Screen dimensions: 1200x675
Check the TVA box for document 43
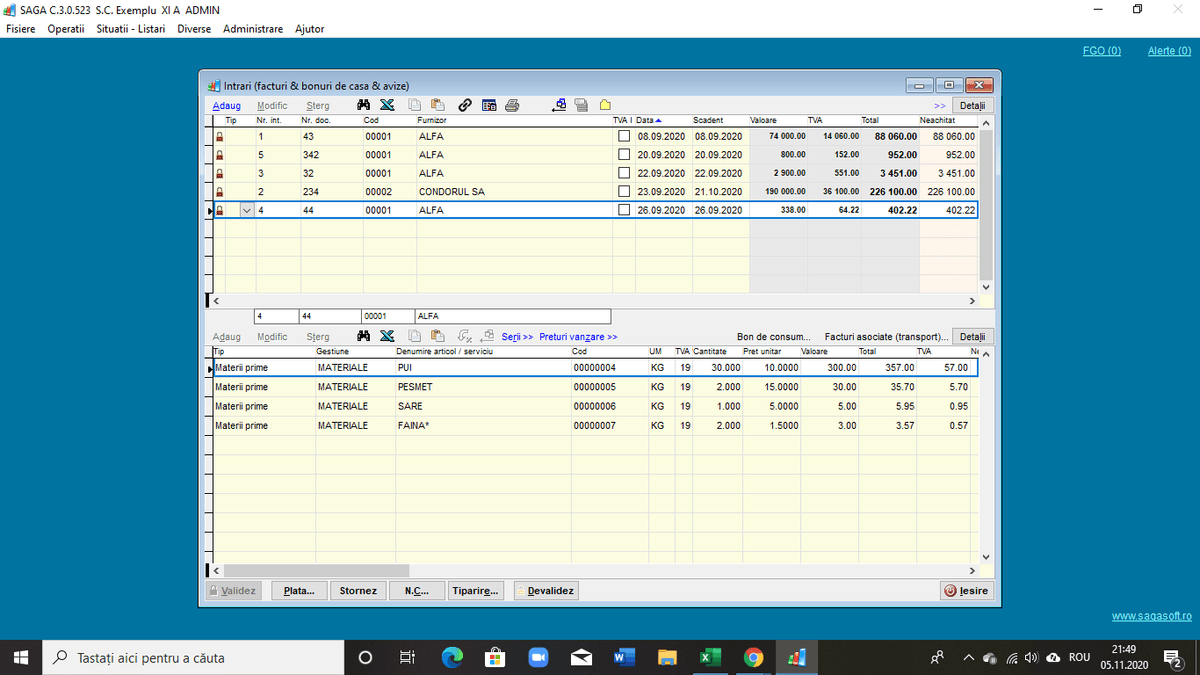coord(624,136)
